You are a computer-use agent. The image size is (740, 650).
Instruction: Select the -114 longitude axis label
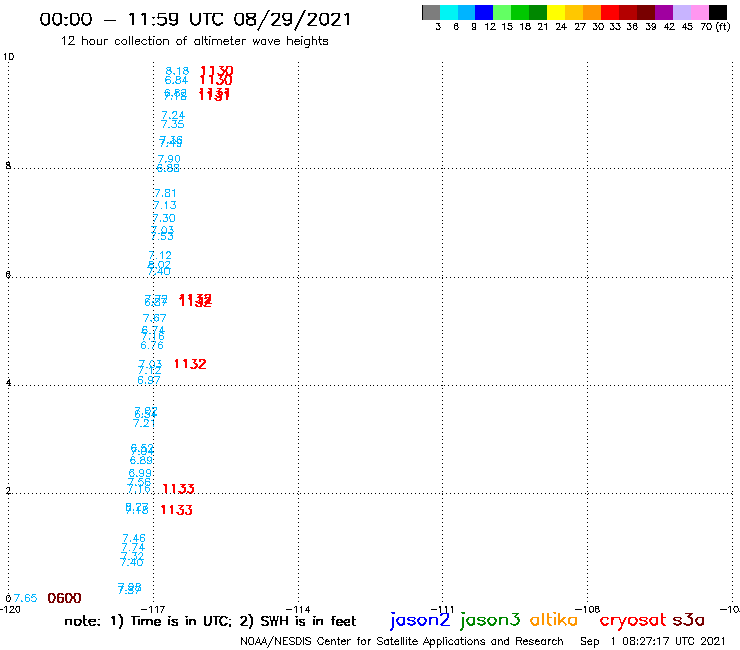coord(298,609)
